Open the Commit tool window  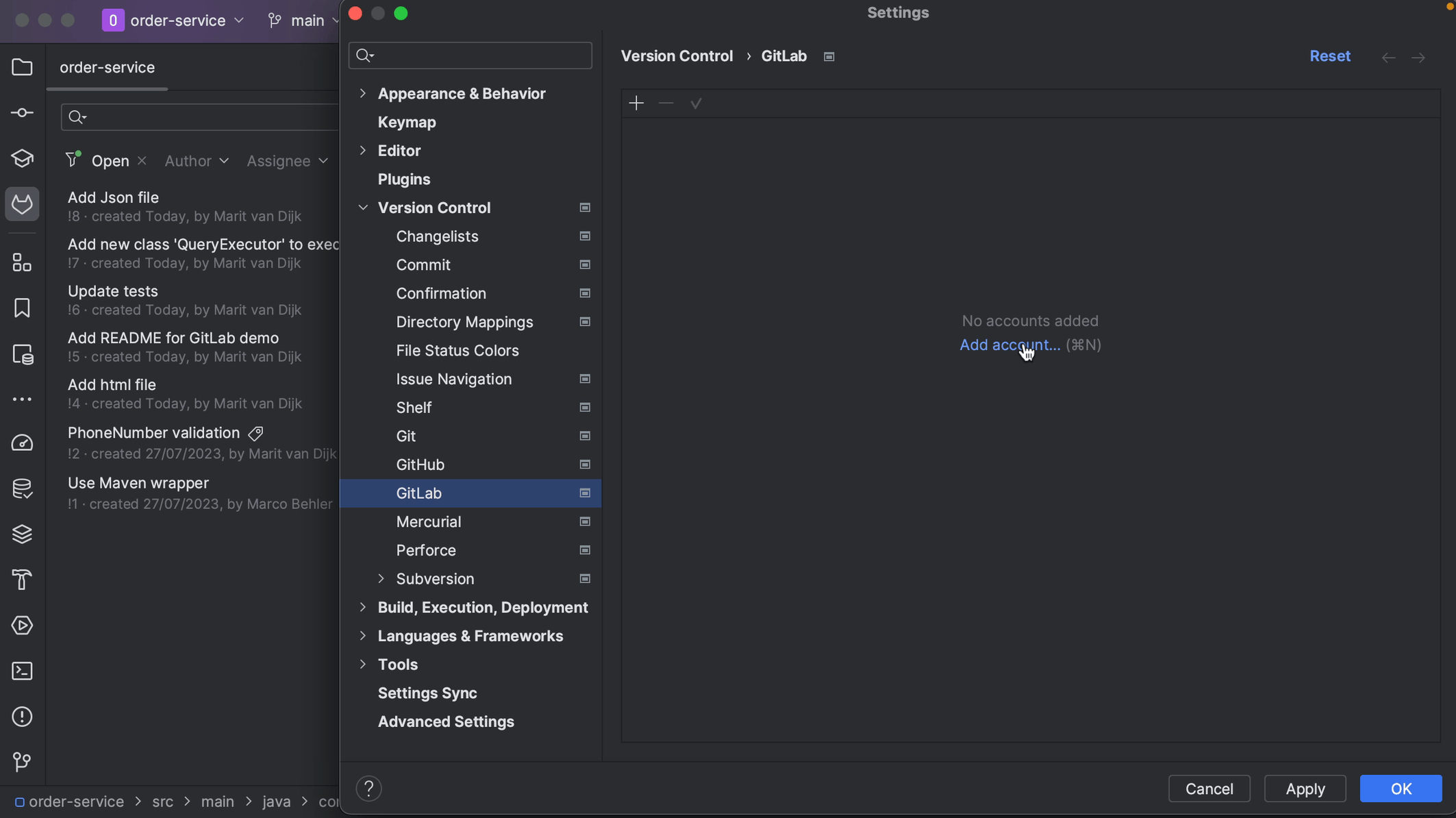pyautogui.click(x=22, y=113)
